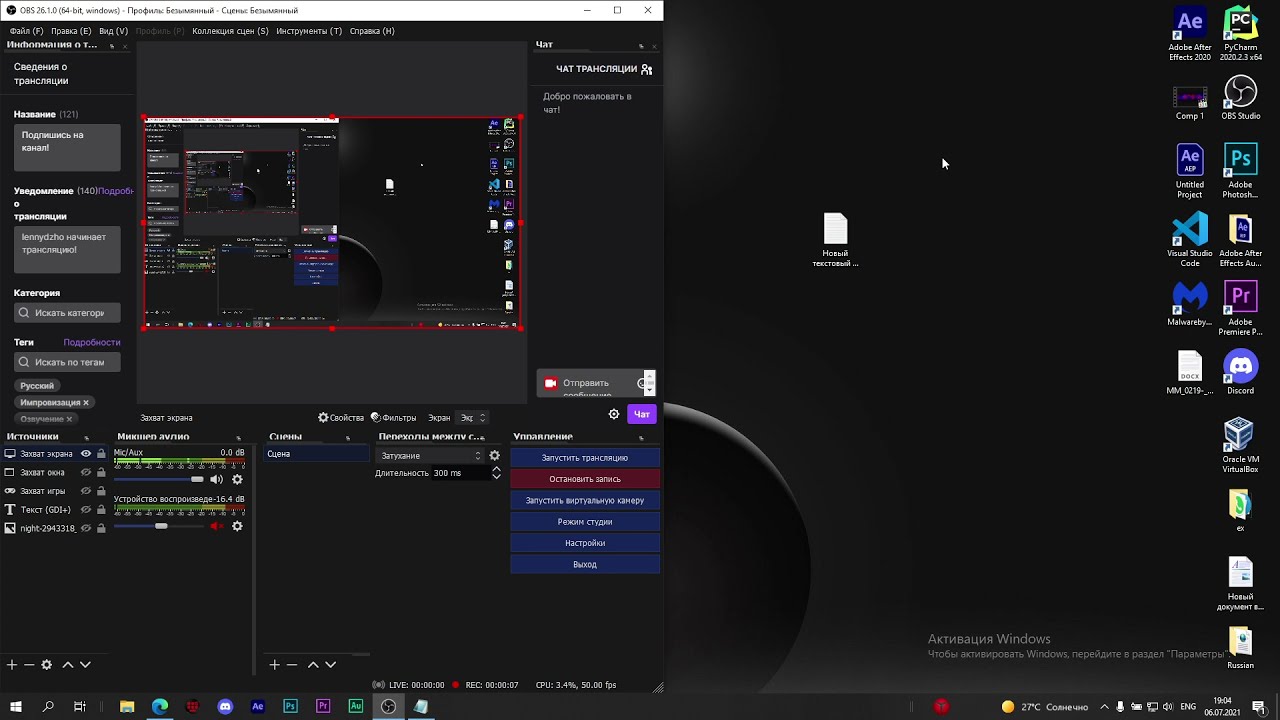This screenshot has height=720, width=1280.
Task: Unmute playback device red speaker icon
Action: pyautogui.click(x=216, y=526)
